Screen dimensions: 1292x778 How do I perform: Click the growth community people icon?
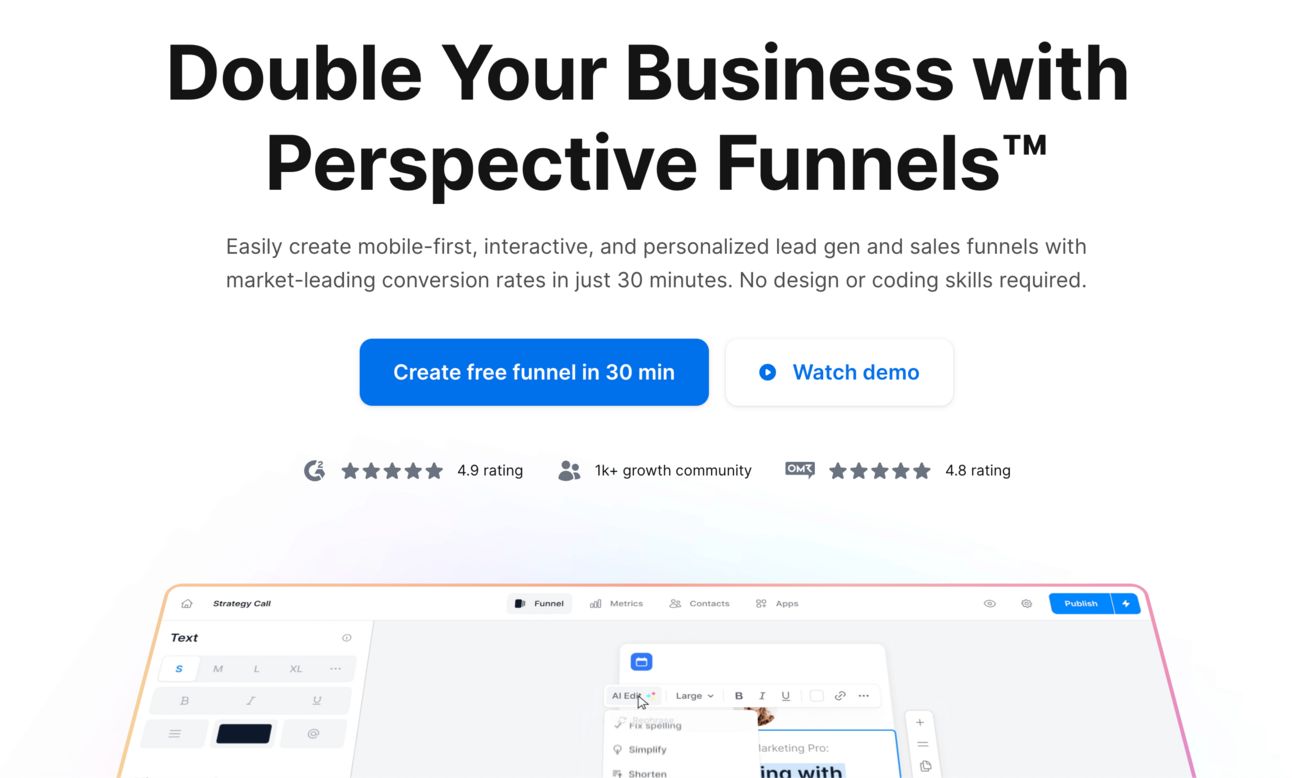(569, 470)
